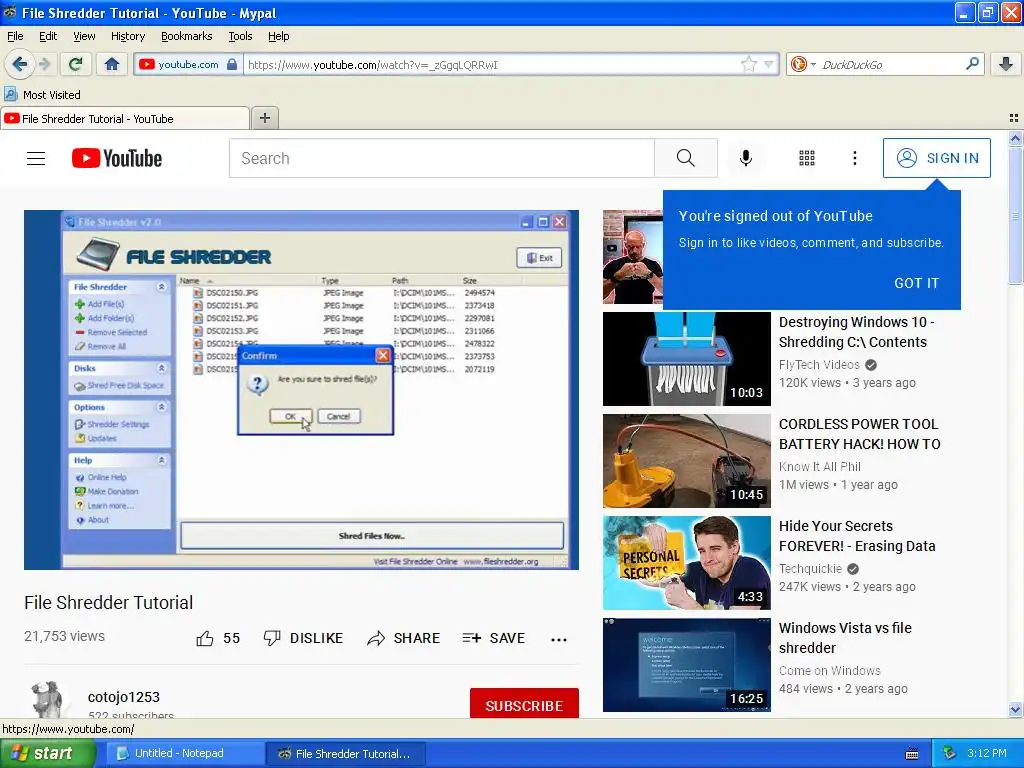
Task: Open CORDLESS POWER TOOL BATTERY HACK title
Action: coord(859,434)
